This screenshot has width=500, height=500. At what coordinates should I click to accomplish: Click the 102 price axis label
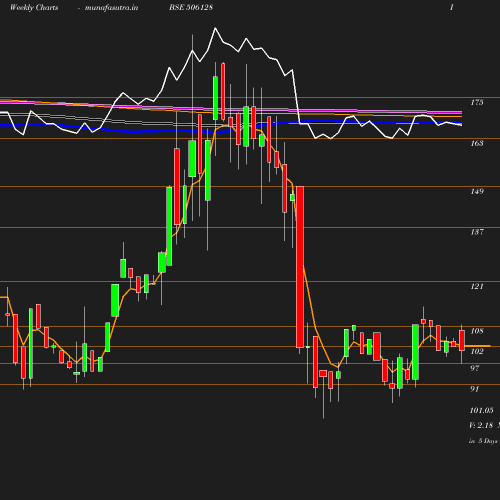click(x=477, y=351)
